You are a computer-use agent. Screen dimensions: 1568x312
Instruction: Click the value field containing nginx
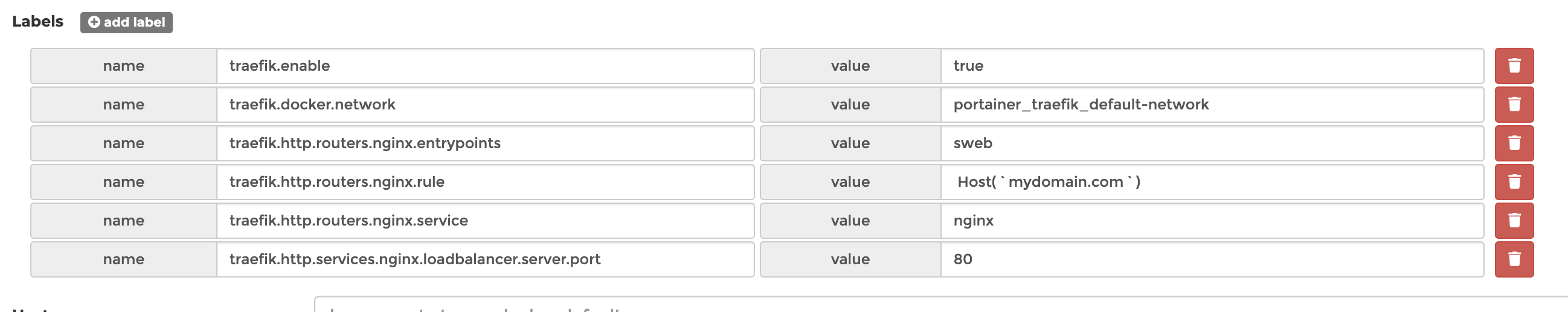coord(1211,221)
